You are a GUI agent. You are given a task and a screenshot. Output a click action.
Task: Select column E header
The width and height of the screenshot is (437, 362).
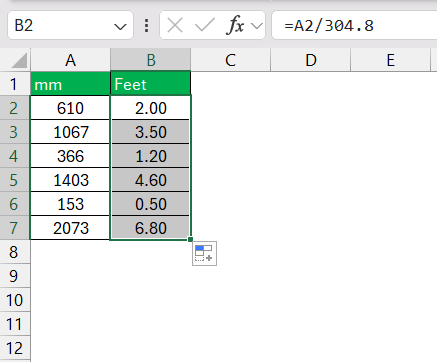click(391, 60)
